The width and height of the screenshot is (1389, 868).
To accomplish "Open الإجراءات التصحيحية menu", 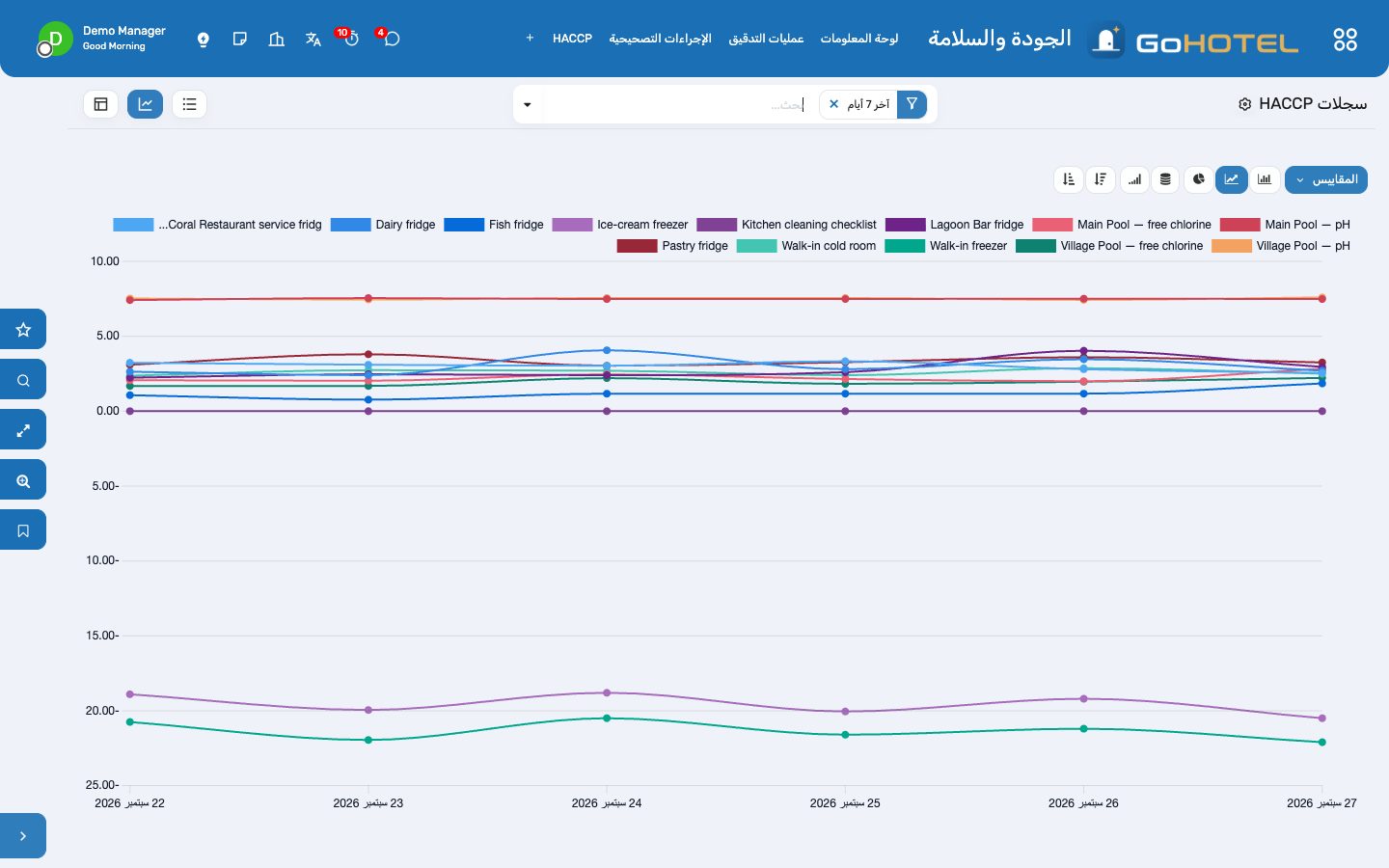I will pos(660,39).
